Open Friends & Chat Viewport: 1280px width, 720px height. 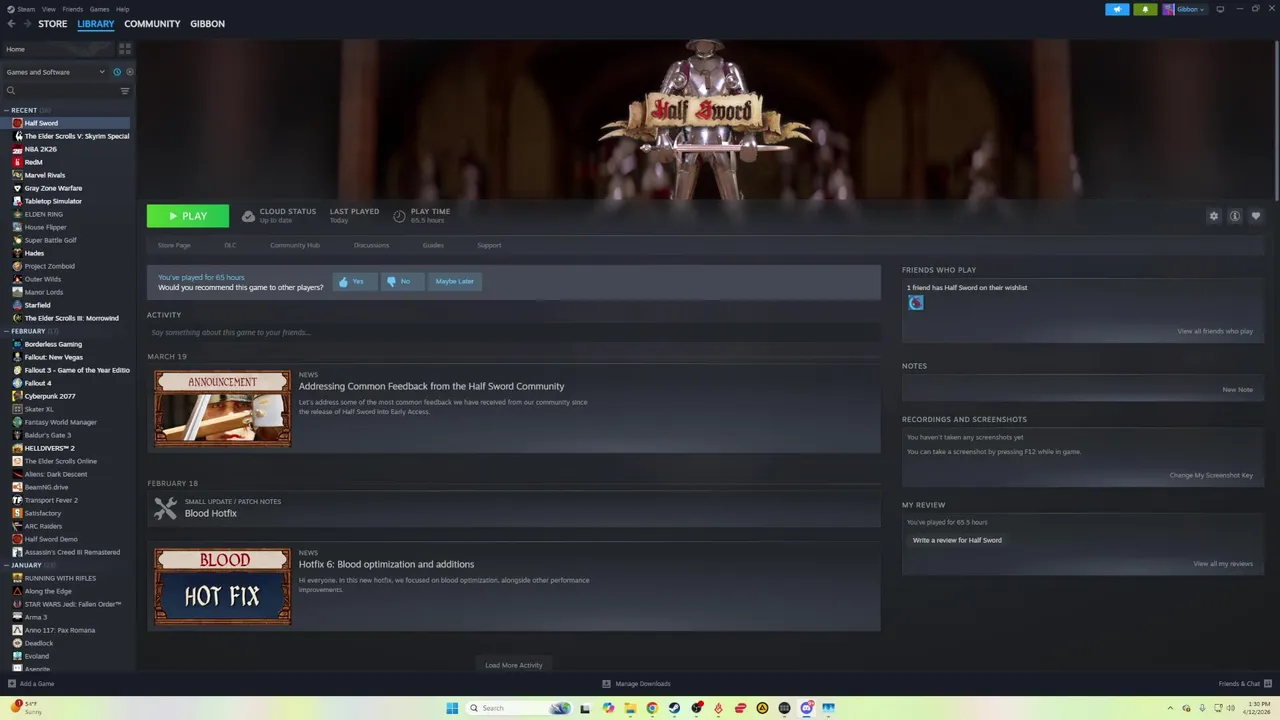[x=1244, y=684]
